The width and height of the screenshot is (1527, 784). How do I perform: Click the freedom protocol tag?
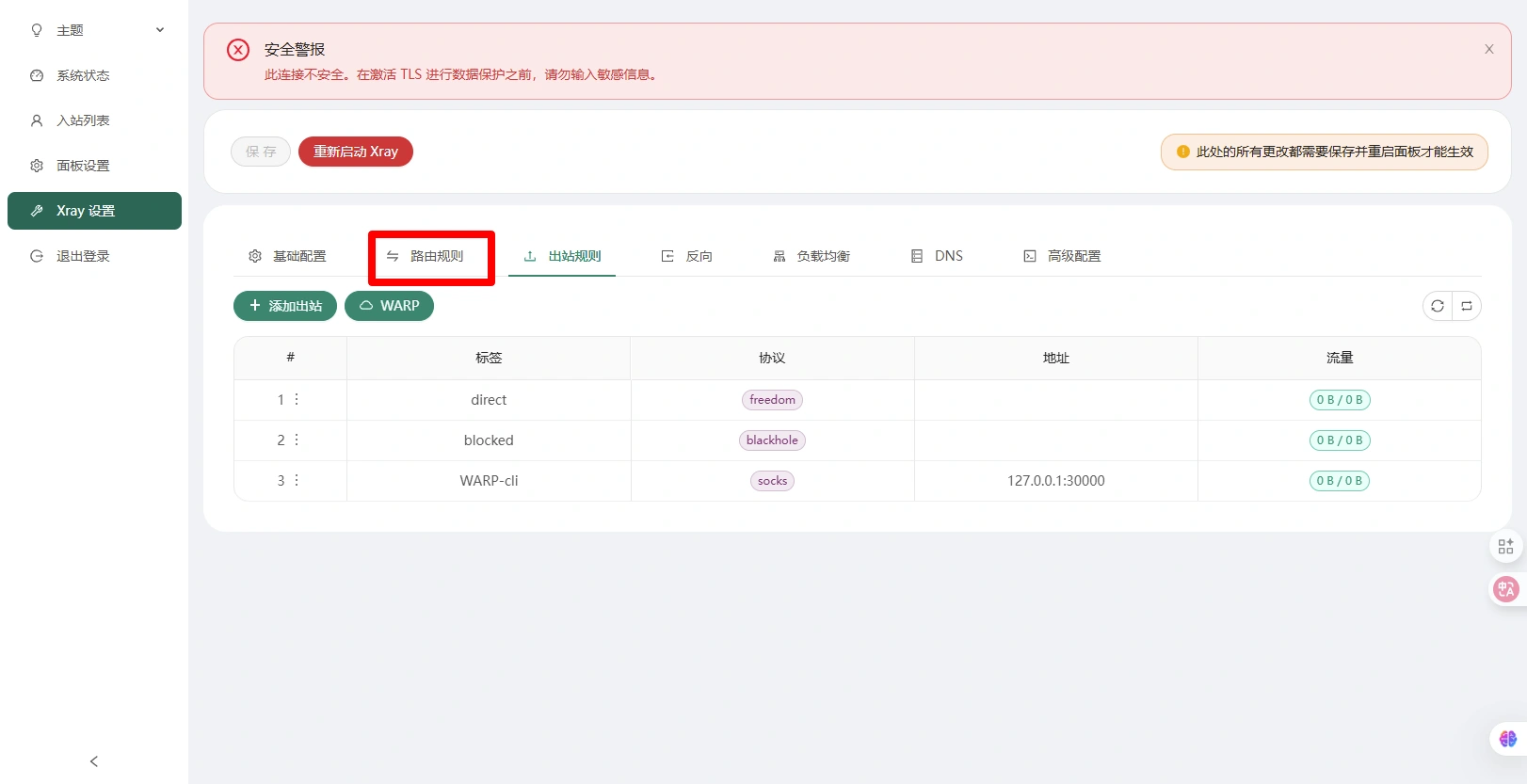tap(772, 400)
